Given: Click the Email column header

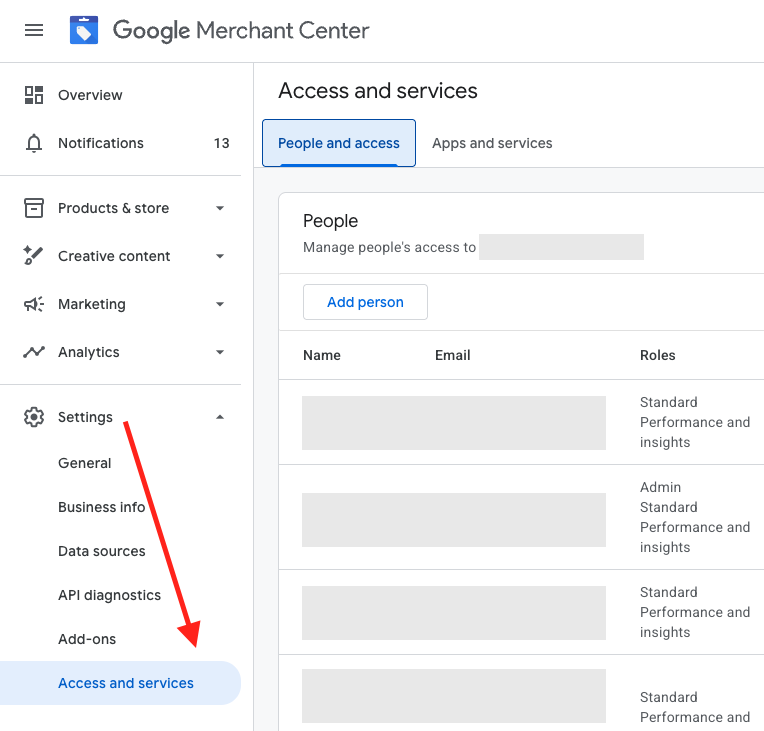Looking at the screenshot, I should (453, 355).
